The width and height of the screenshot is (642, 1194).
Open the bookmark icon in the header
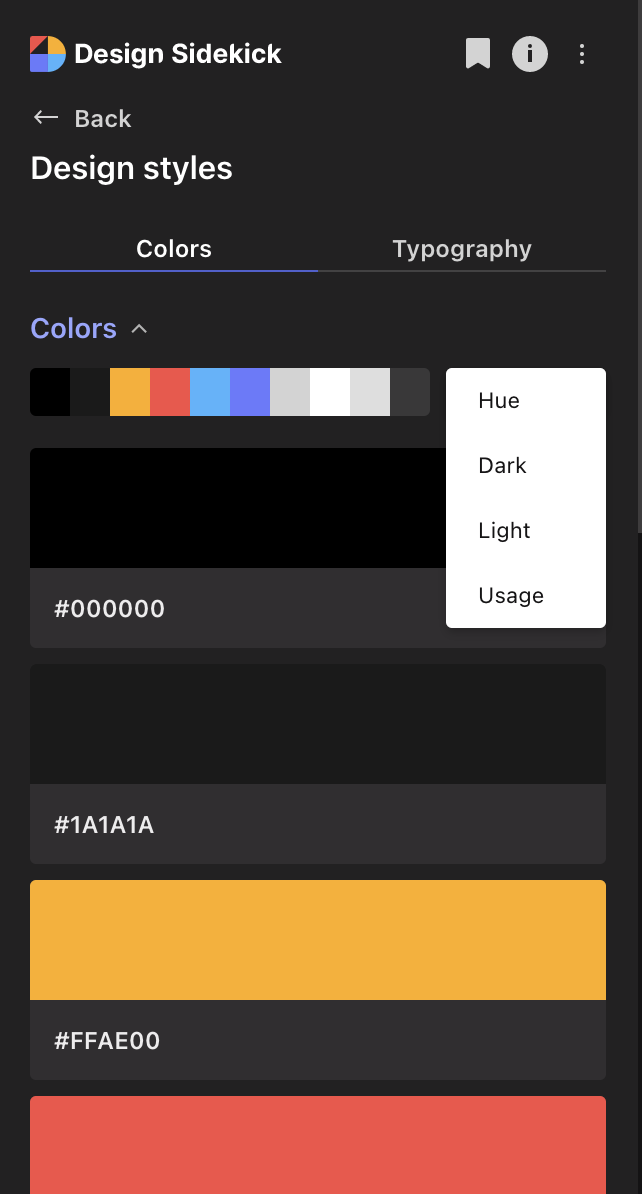[x=478, y=54]
